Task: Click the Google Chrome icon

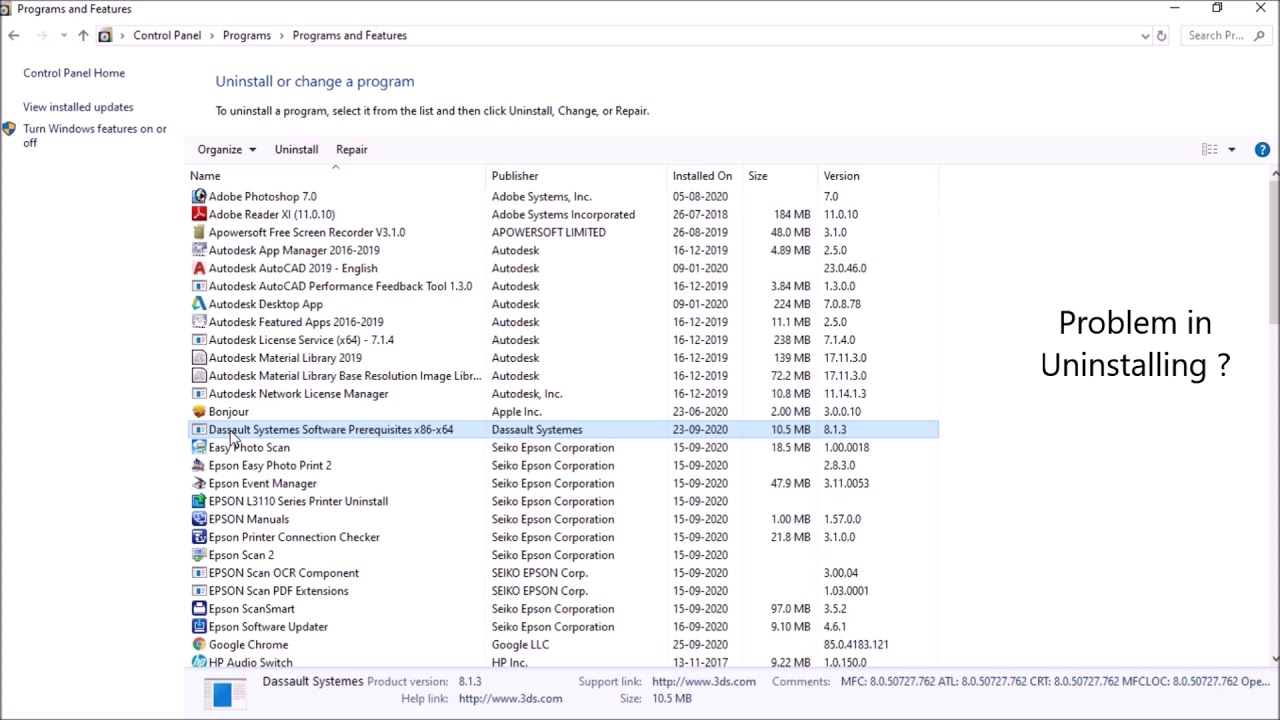Action: [x=199, y=645]
